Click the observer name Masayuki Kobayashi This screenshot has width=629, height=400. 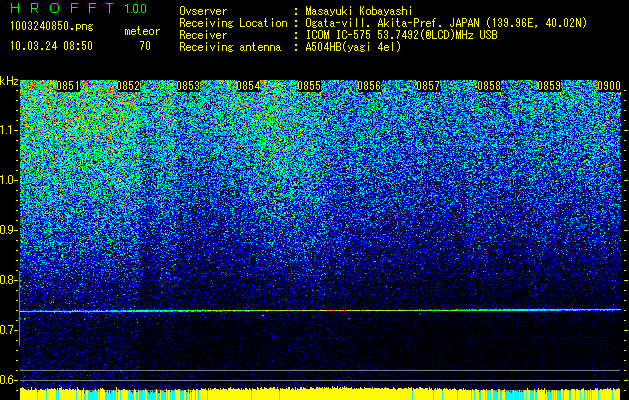359,11
